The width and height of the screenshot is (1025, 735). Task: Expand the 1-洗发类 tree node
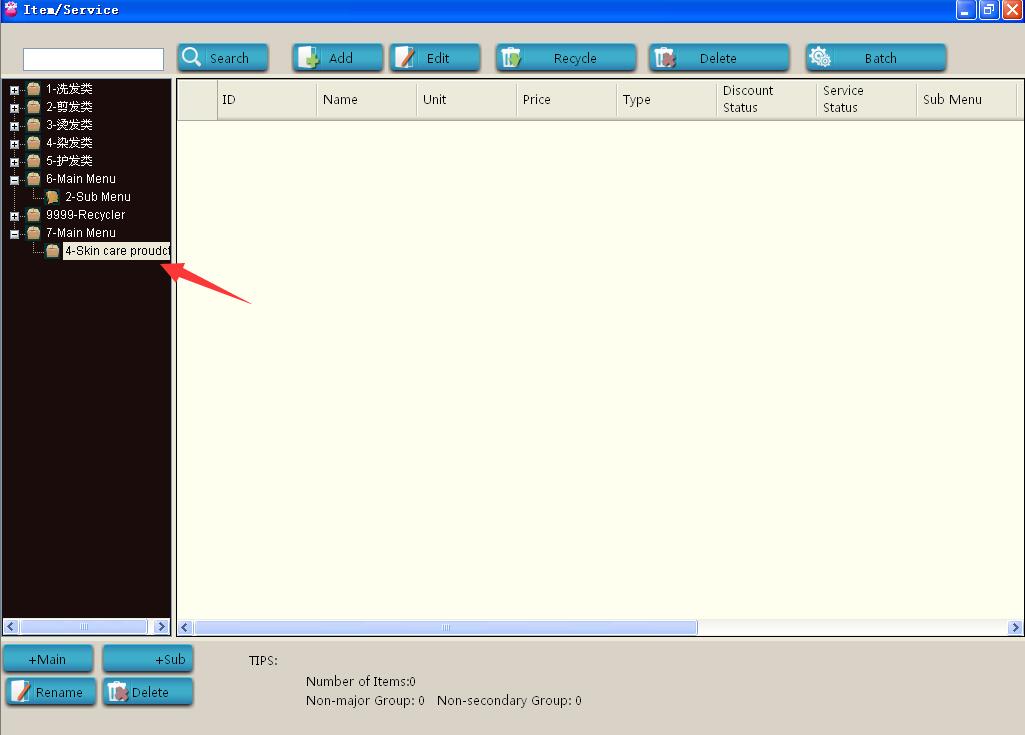[x=14, y=90]
